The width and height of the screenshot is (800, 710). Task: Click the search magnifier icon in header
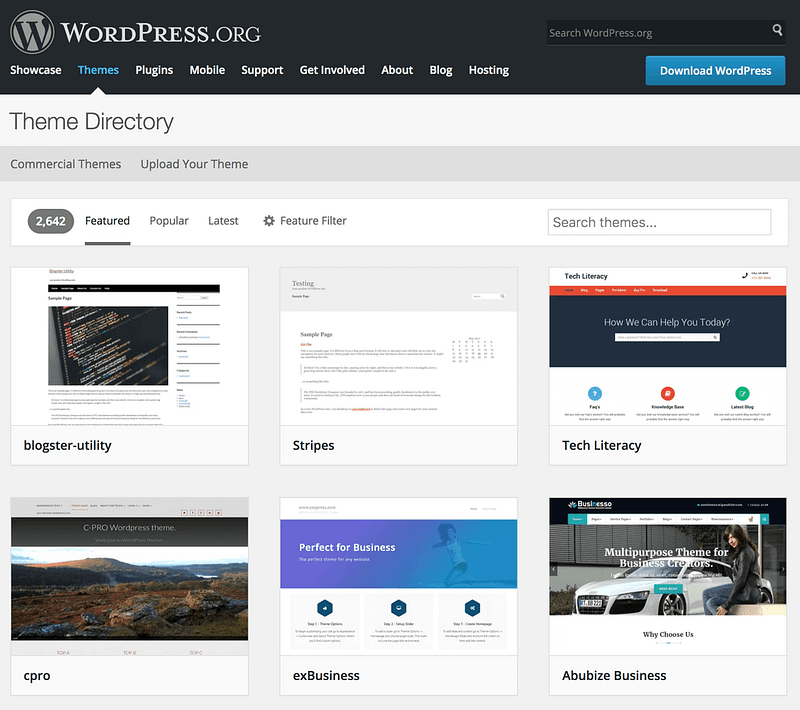click(x=777, y=31)
